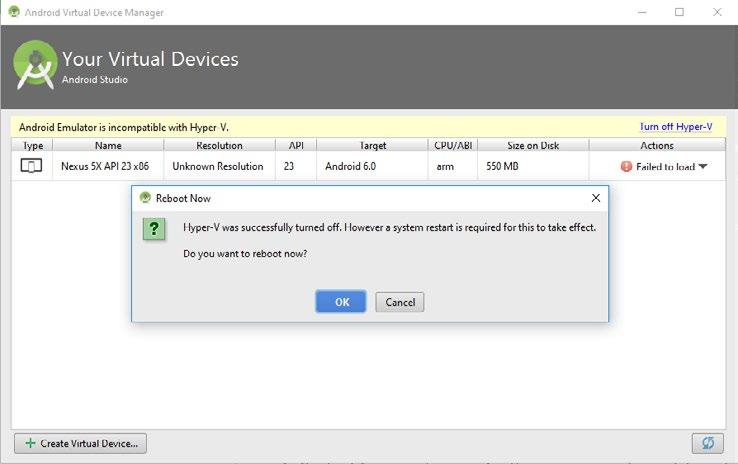Cancel the Reboot Now dialog
This screenshot has width=738, height=464.
click(400, 302)
